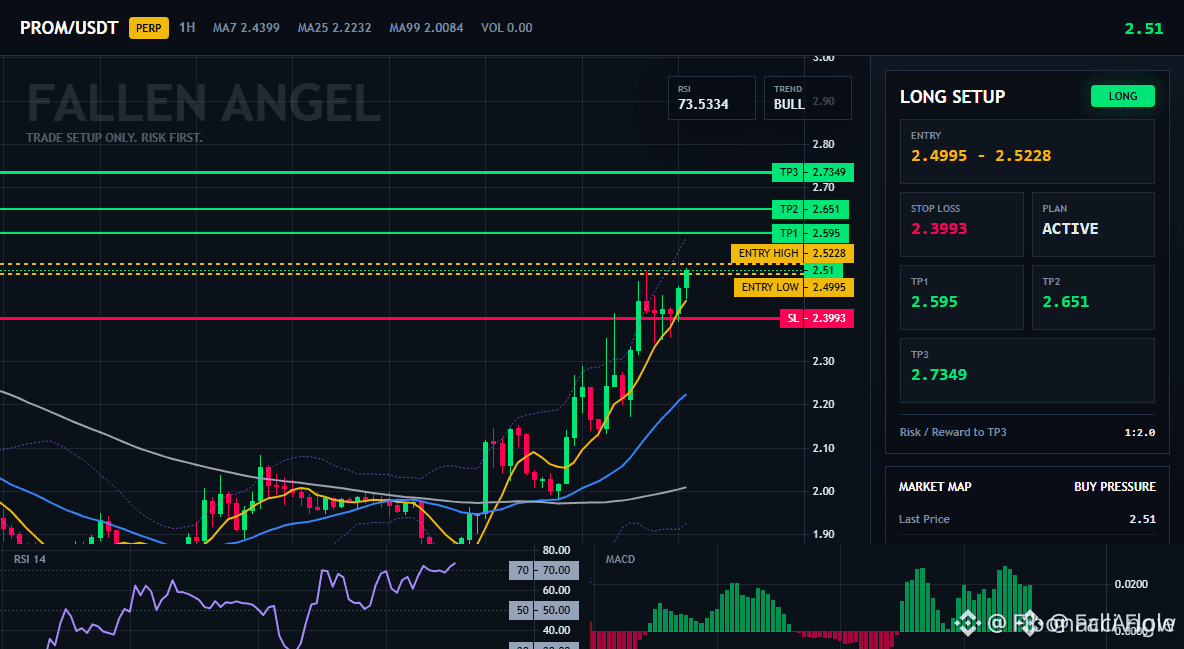The height and width of the screenshot is (649, 1184).
Task: Click the RSI 50 50.00 level tag
Action: point(544,610)
